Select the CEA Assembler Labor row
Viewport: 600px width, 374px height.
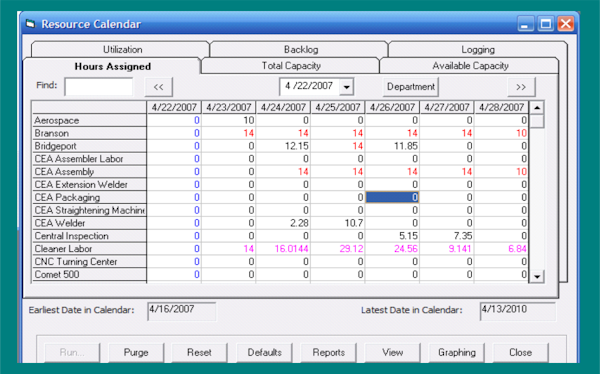point(89,159)
